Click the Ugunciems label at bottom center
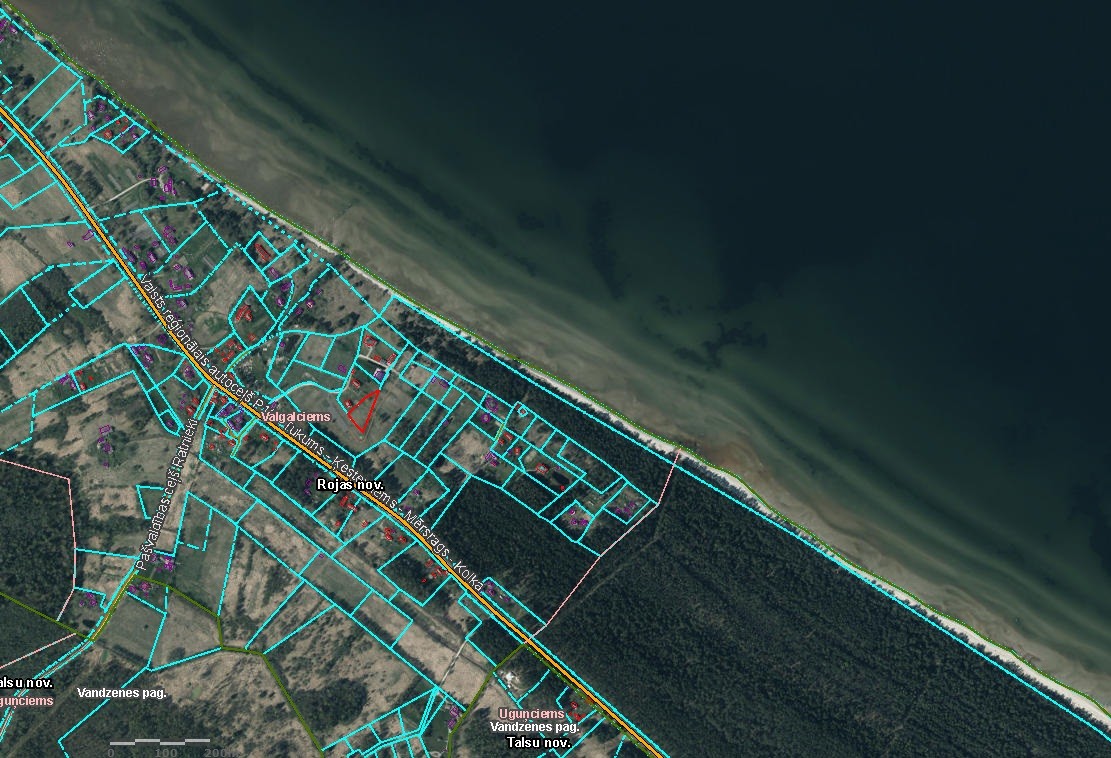 (x=532, y=714)
